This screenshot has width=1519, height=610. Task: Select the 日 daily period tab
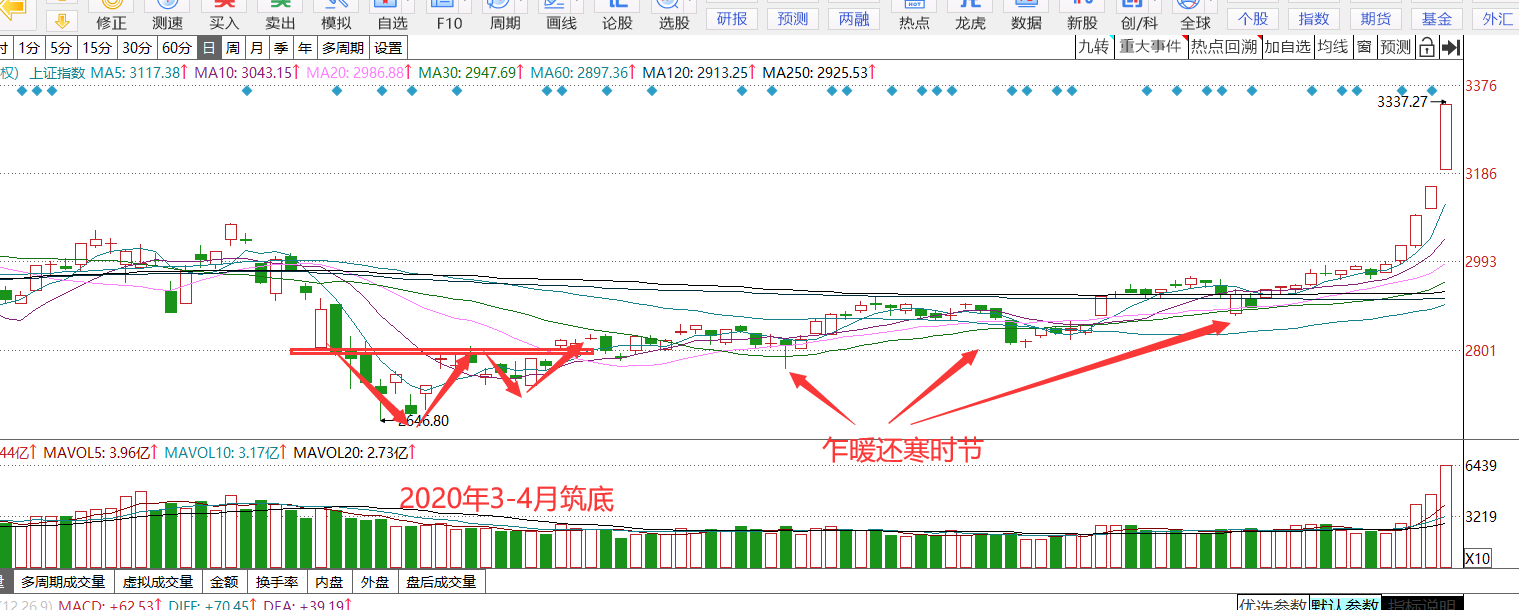209,47
